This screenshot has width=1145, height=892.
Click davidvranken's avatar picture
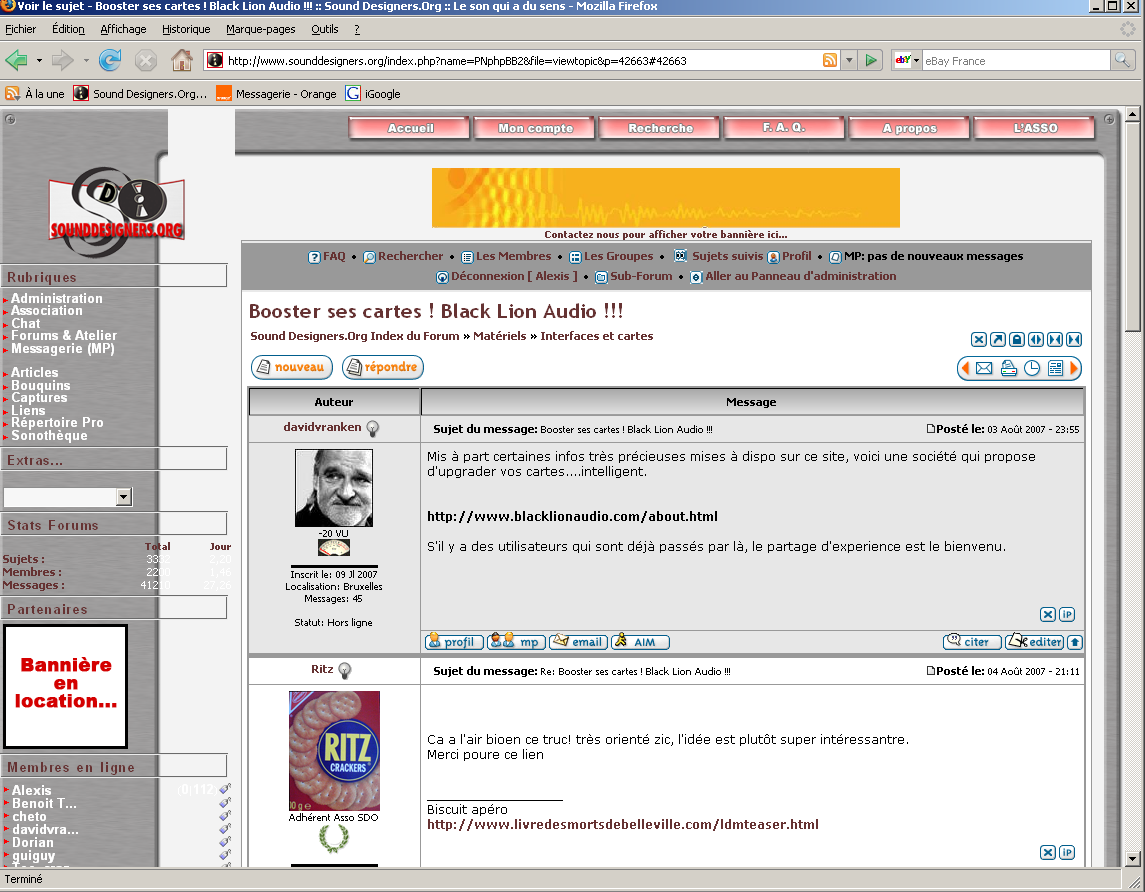334,488
